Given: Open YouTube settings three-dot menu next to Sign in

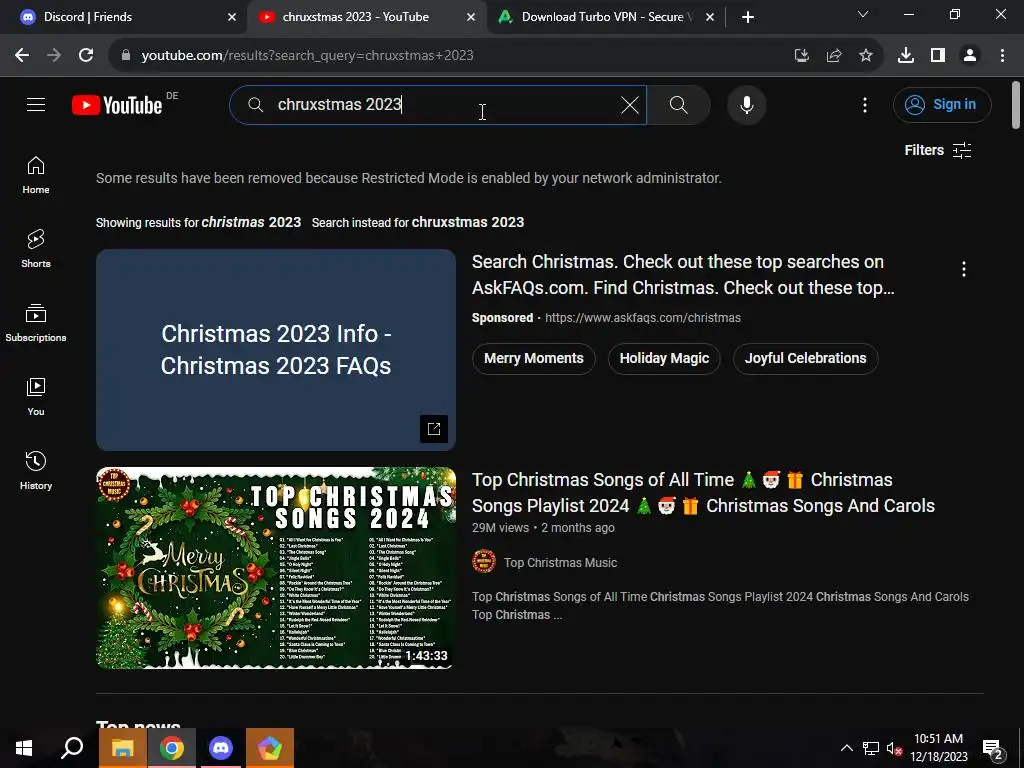Looking at the screenshot, I should click(x=865, y=104).
